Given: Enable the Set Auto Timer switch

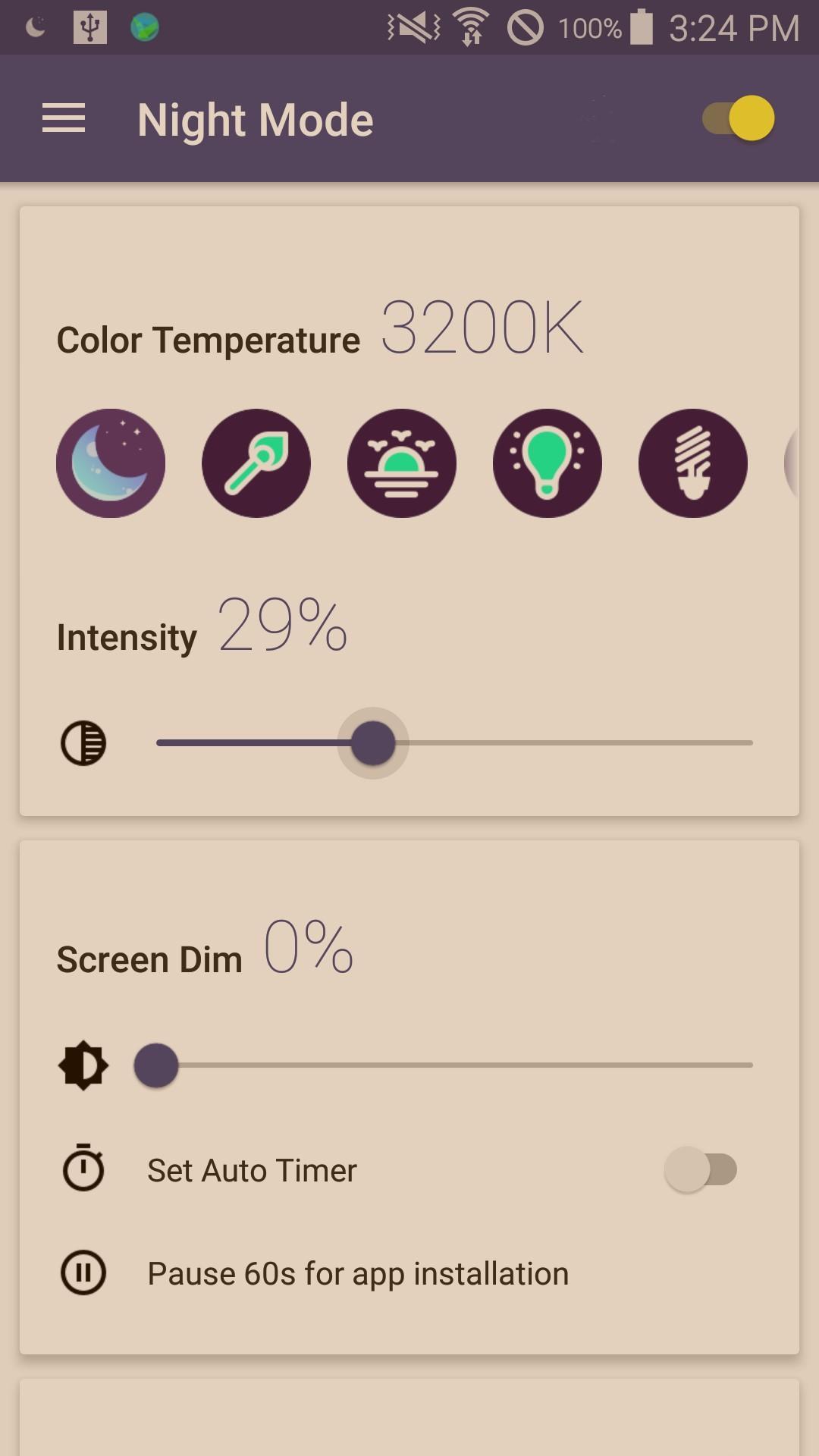Looking at the screenshot, I should pyautogui.click(x=701, y=1169).
